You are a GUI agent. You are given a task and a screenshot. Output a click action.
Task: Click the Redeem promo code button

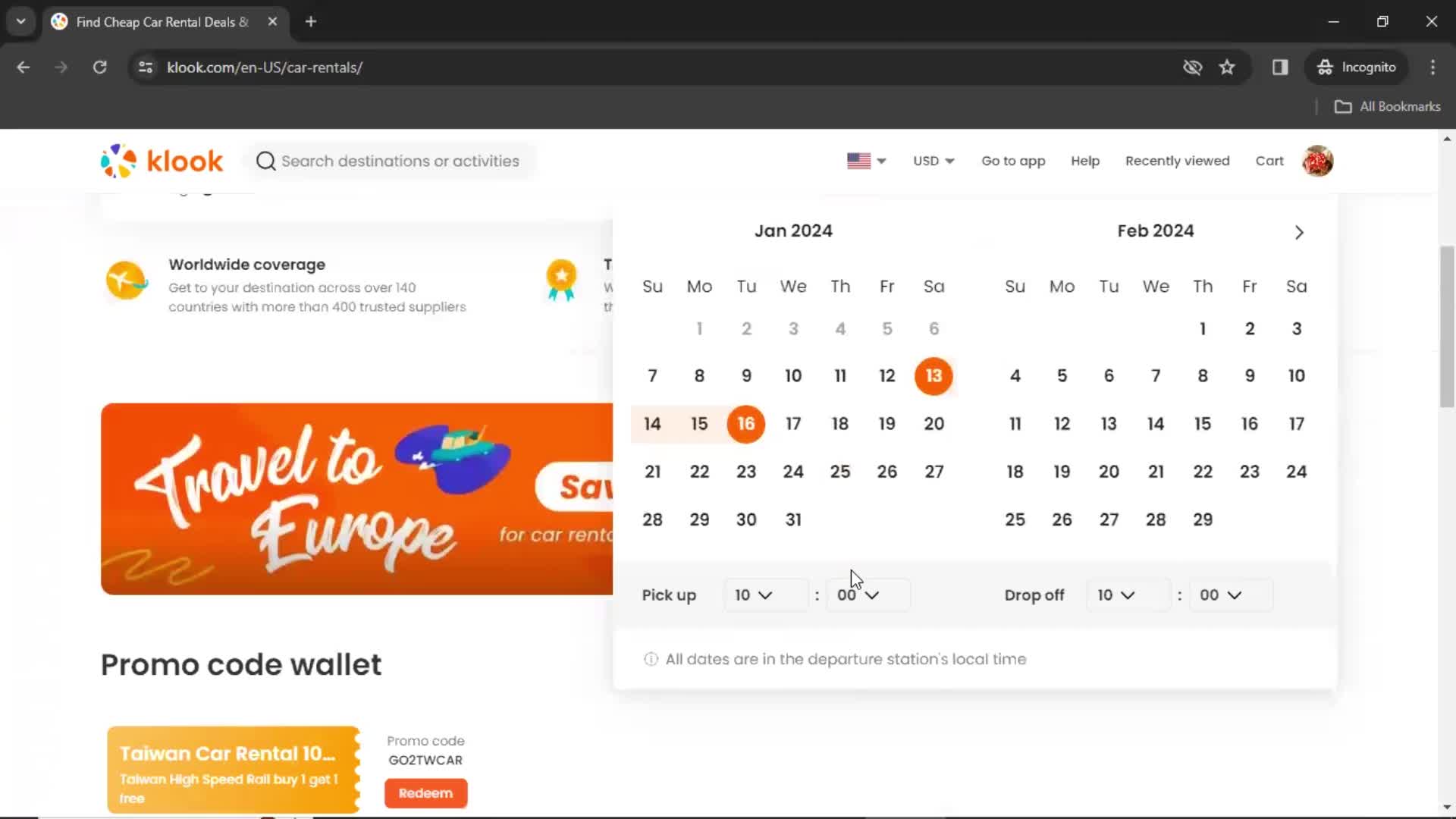click(426, 793)
